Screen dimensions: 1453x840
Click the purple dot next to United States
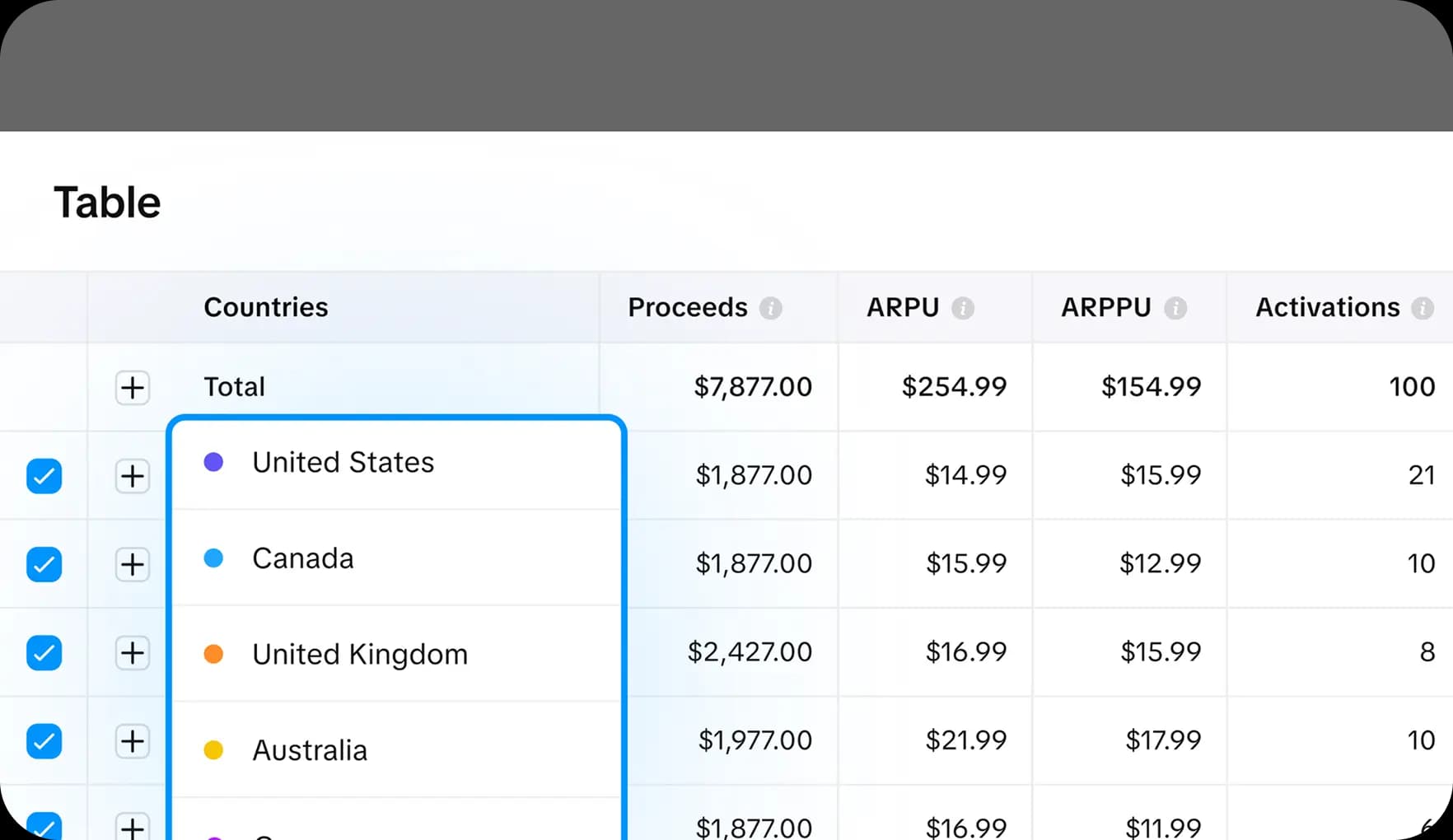[214, 462]
